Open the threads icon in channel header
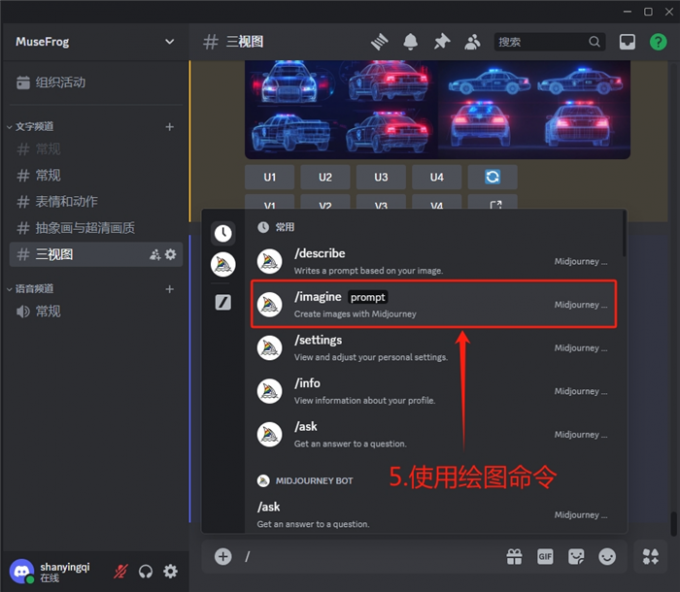Screen dimensions: 680x592 379,42
